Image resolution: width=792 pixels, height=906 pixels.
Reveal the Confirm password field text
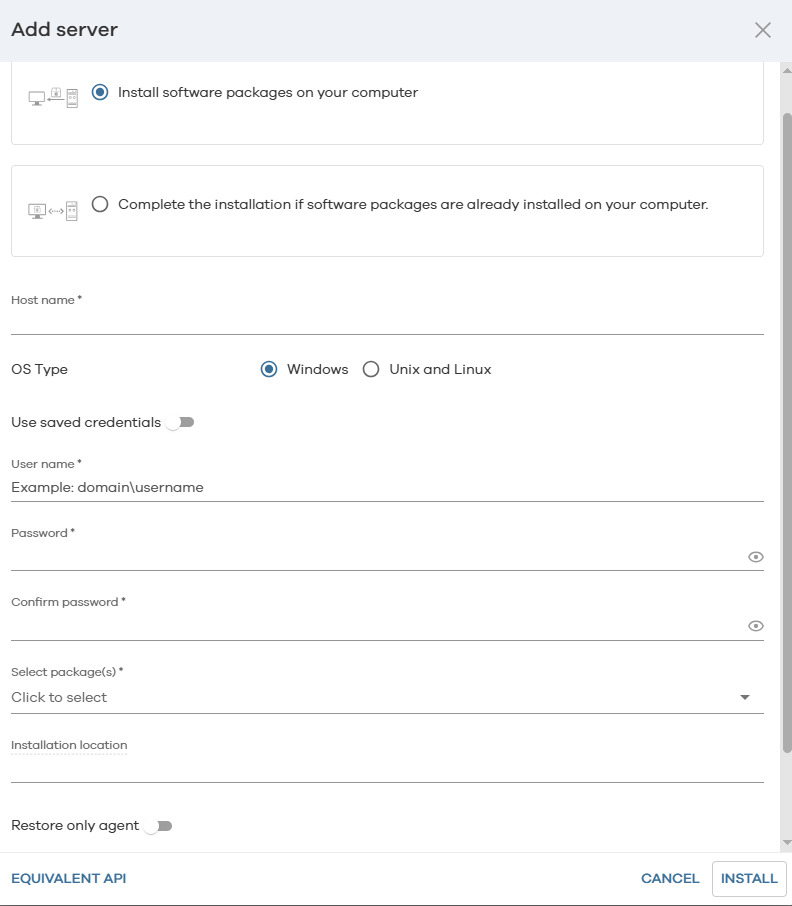tap(756, 626)
